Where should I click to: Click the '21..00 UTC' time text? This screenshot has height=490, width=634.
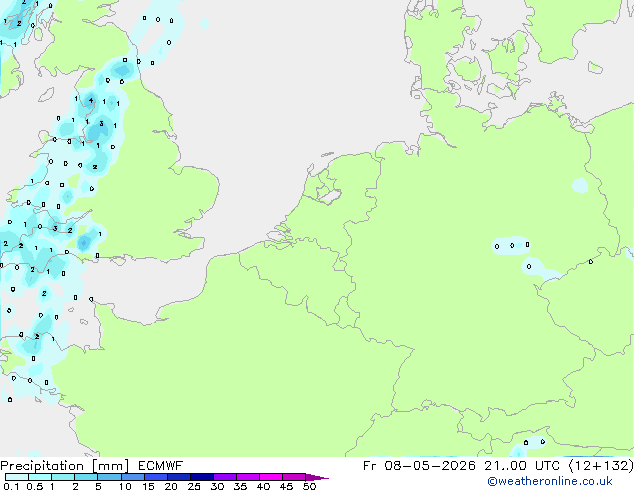tap(522, 466)
